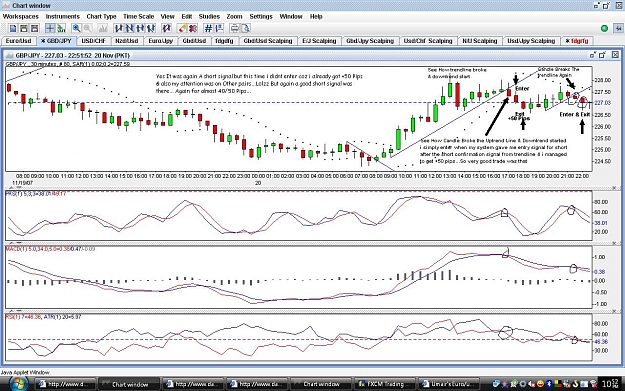Click the green indicator chart icon beside the crosshair
The width and height of the screenshot is (625, 391).
click(61, 28)
